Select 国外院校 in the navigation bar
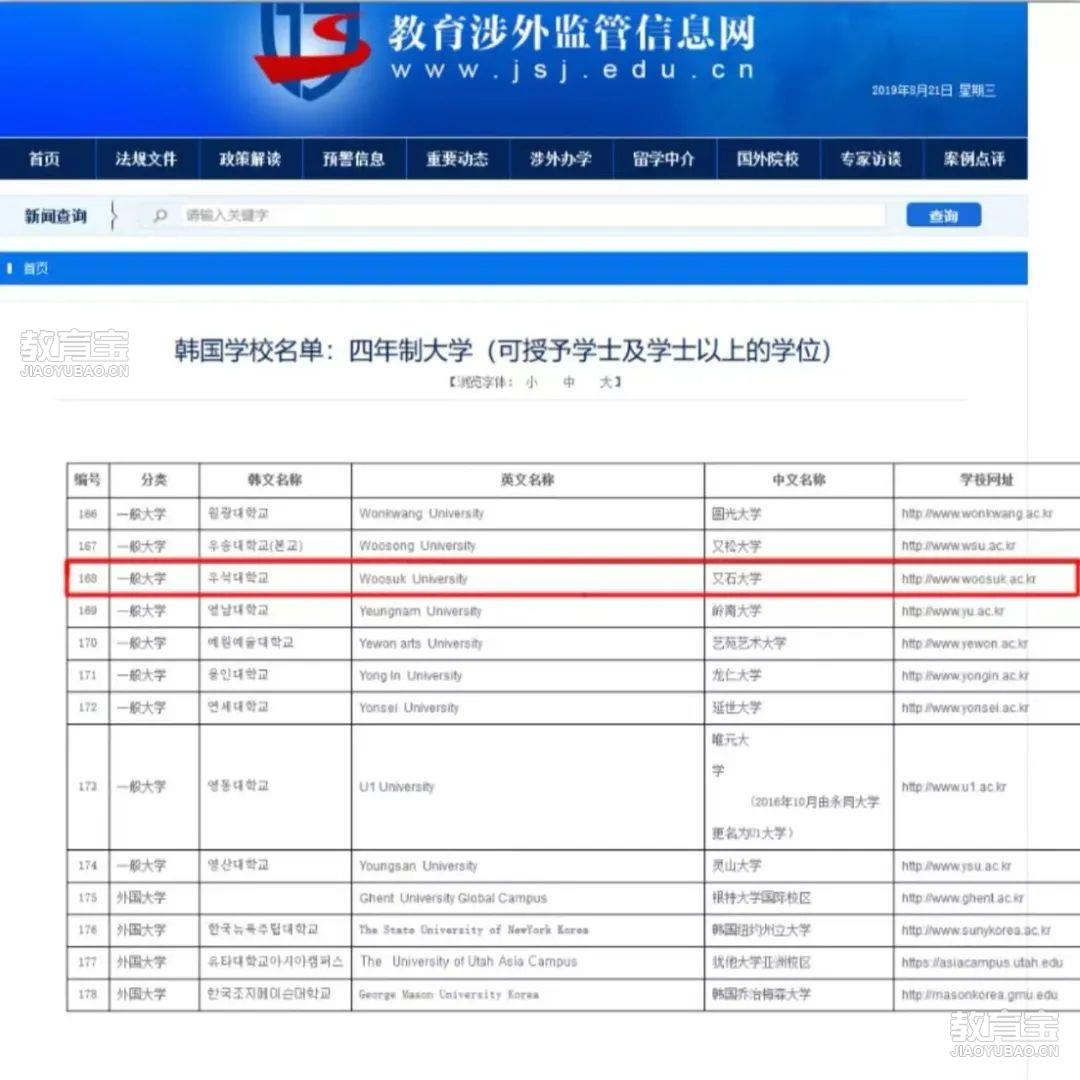1080x1080 pixels. (767, 159)
